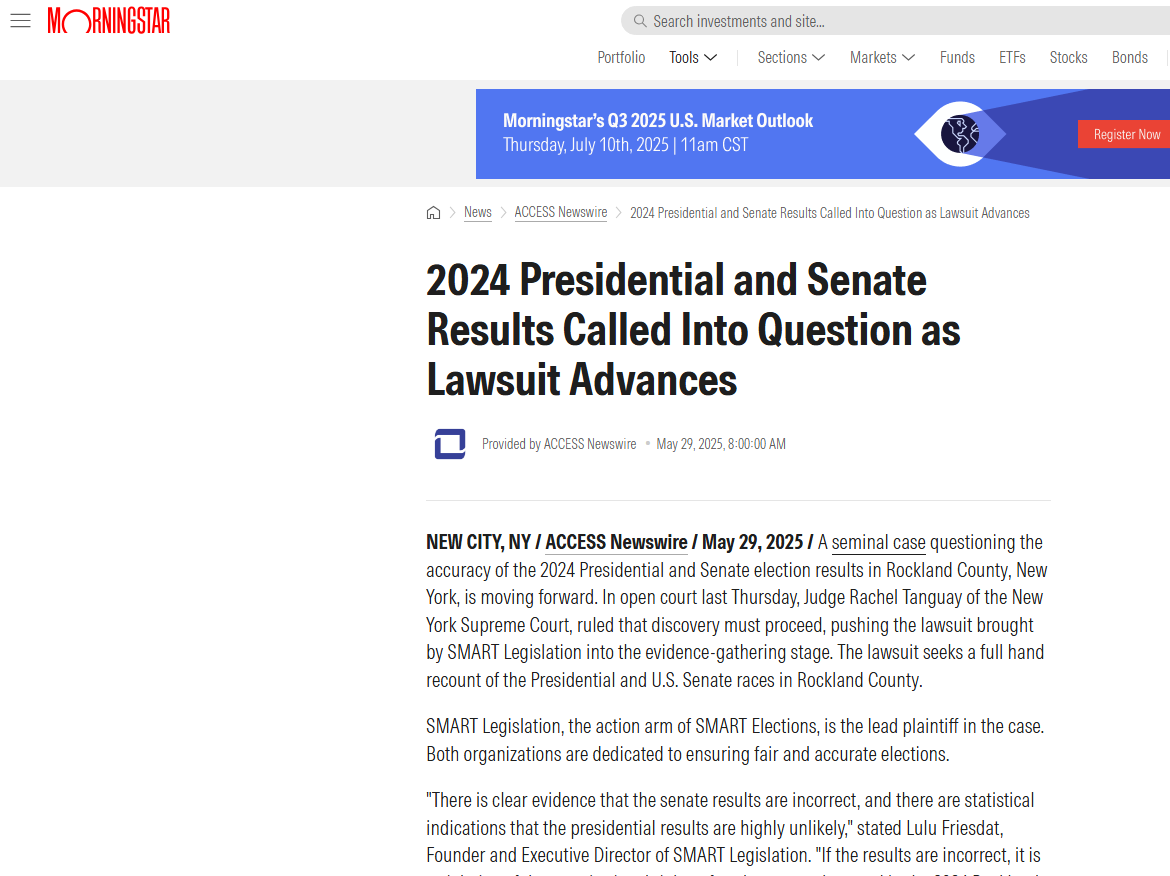The width and height of the screenshot is (1170, 876).
Task: Click the current-page breadcrumb article title
Action: point(830,213)
